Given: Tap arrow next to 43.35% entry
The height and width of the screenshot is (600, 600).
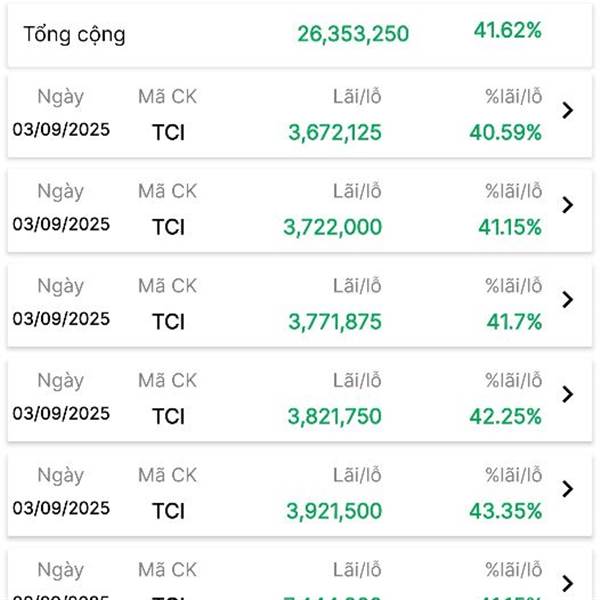Looking at the screenshot, I should coord(567,489).
